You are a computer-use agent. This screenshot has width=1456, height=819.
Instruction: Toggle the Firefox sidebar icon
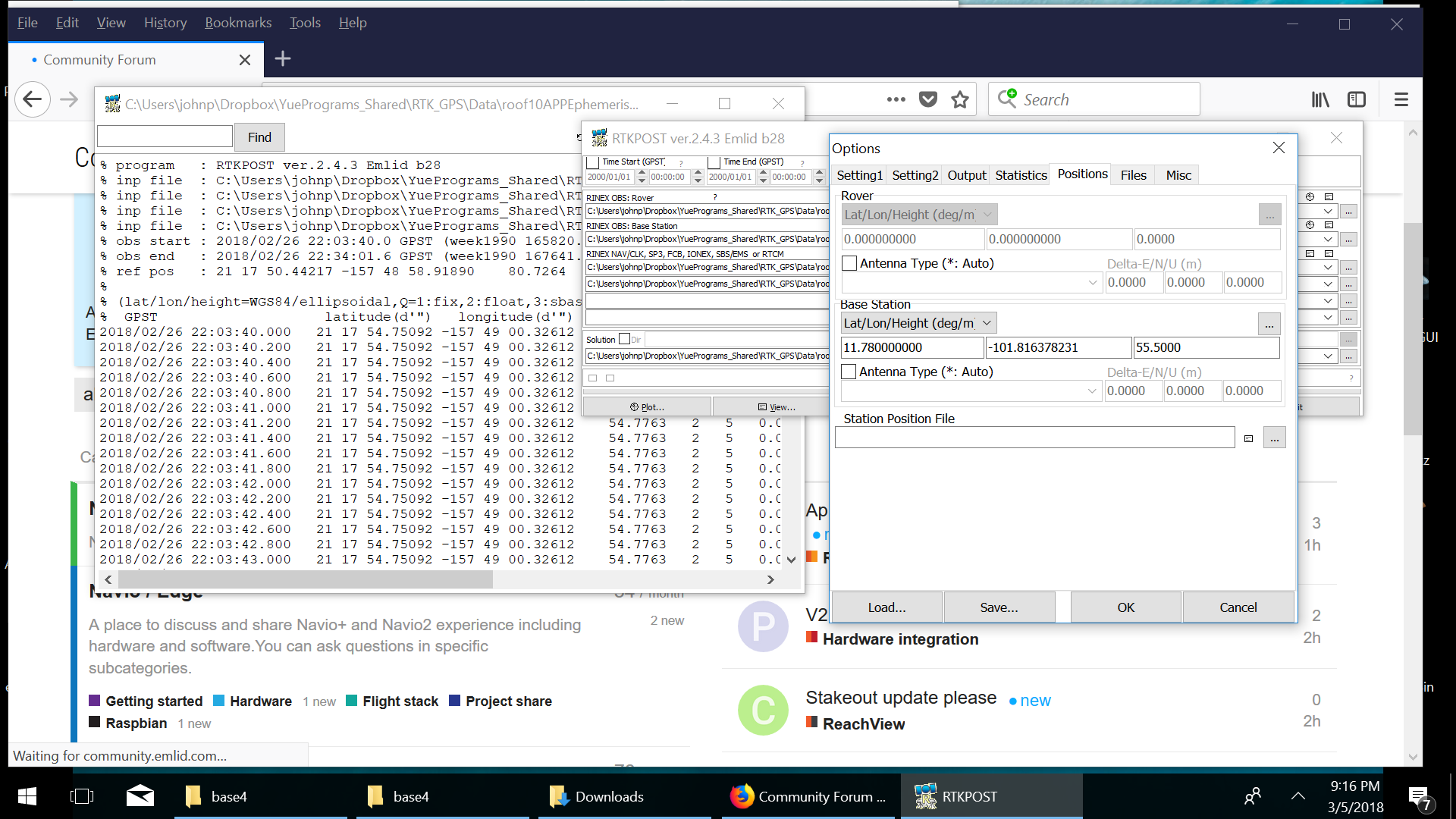1357,99
